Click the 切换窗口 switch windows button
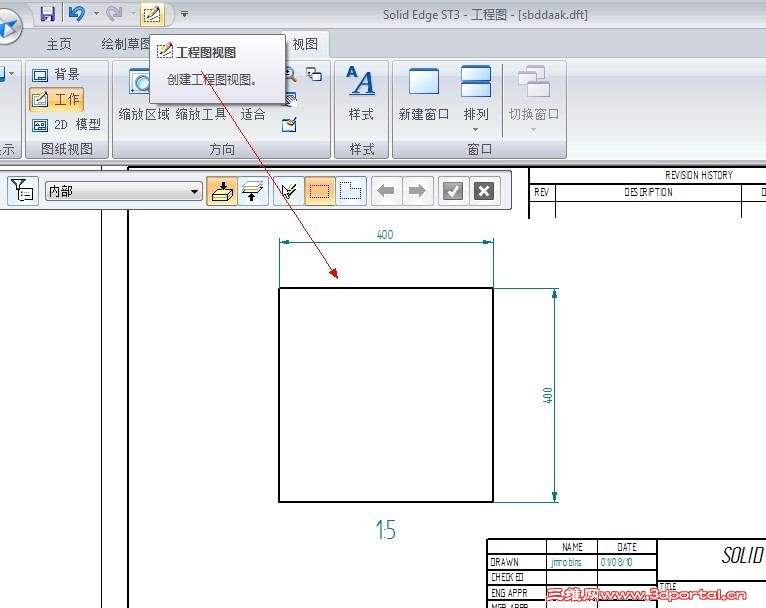The height and width of the screenshot is (608, 766). point(533,94)
